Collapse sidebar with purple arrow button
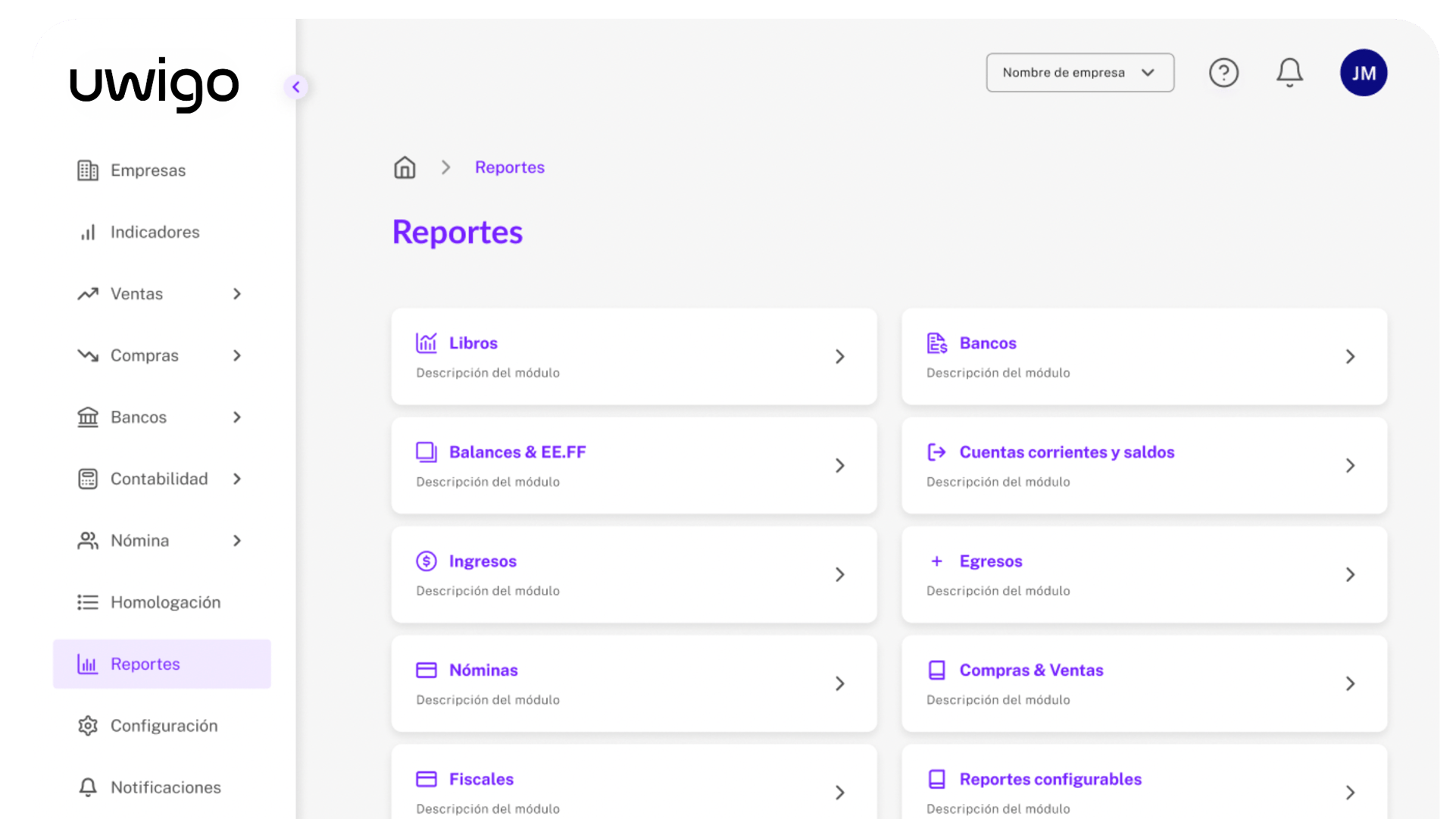 pyautogui.click(x=296, y=87)
